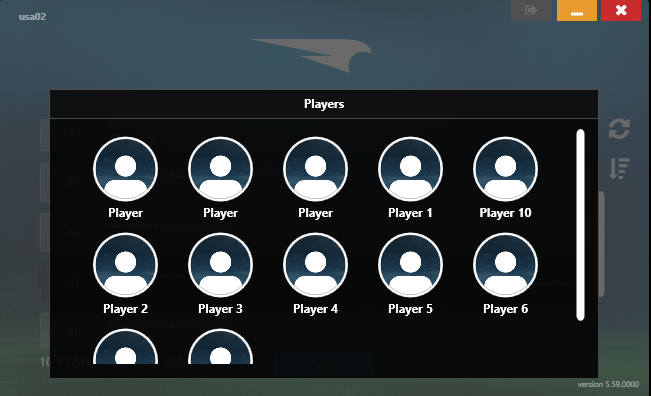Select the Player 1 avatar
The width and height of the screenshot is (651, 396).
coord(410,169)
